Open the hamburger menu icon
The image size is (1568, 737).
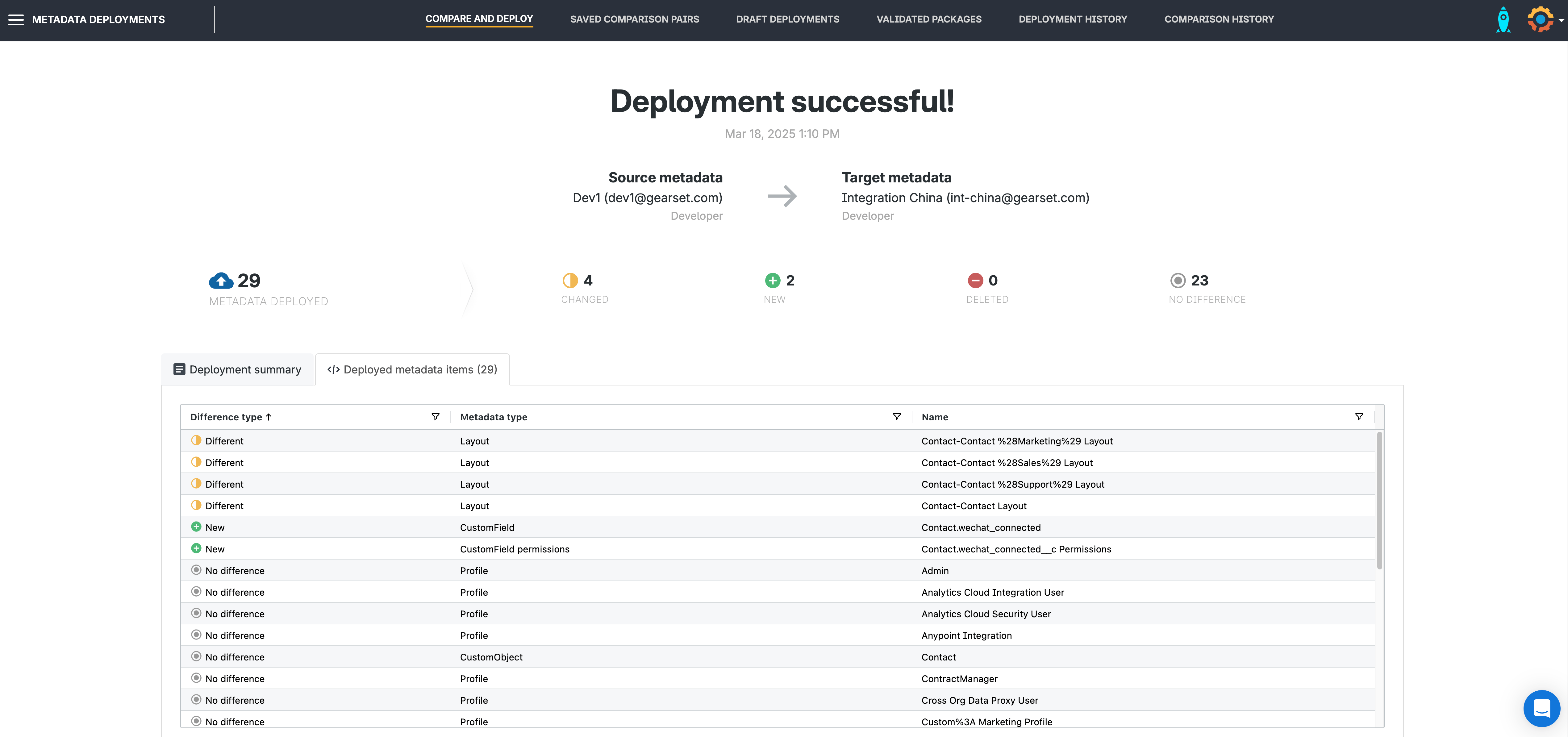(16, 19)
